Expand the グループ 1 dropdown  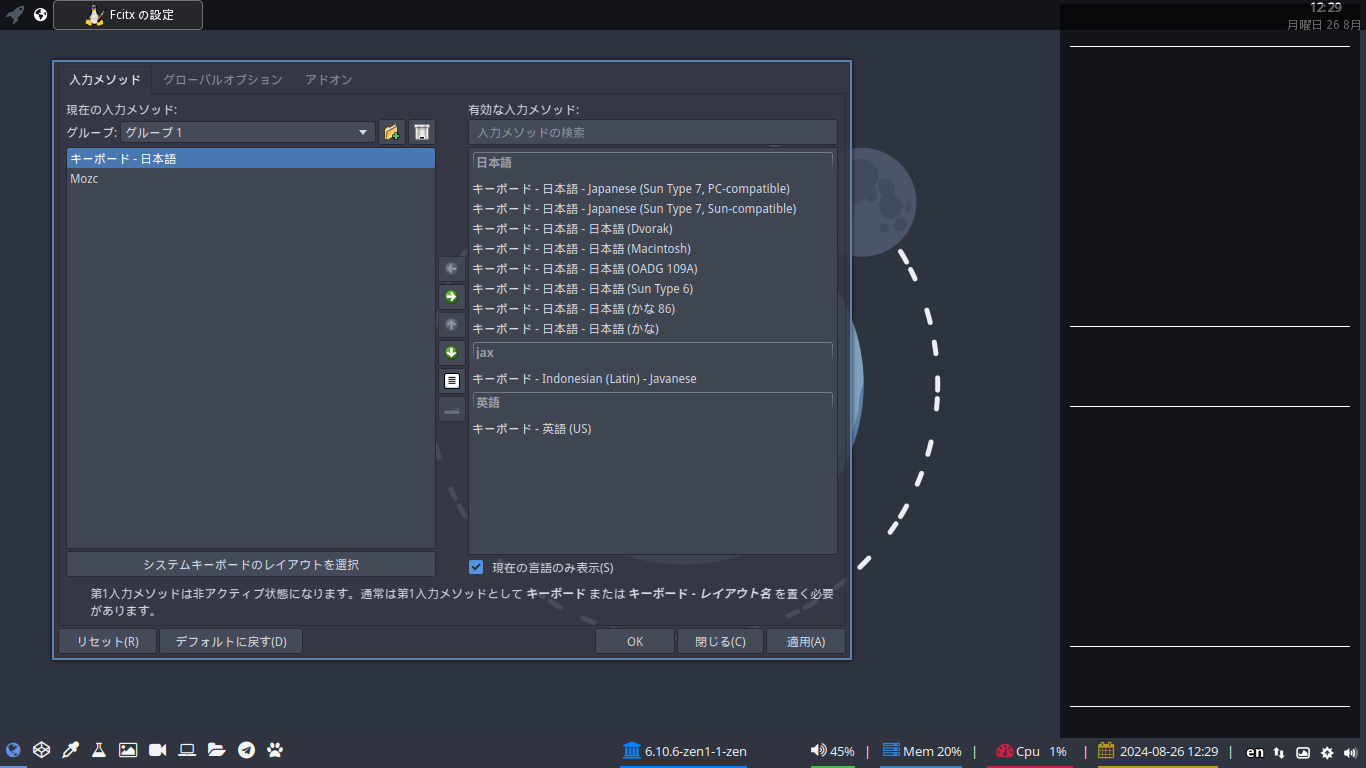tap(248, 132)
